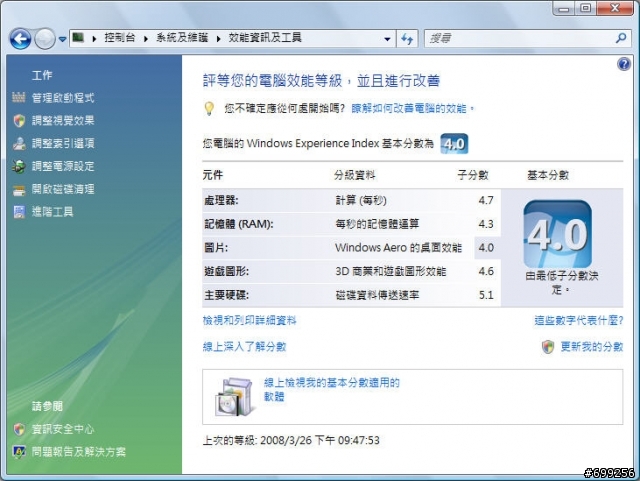Open the recent pages dropdown arrow
The width and height of the screenshot is (640, 481).
pyautogui.click(x=62, y=39)
